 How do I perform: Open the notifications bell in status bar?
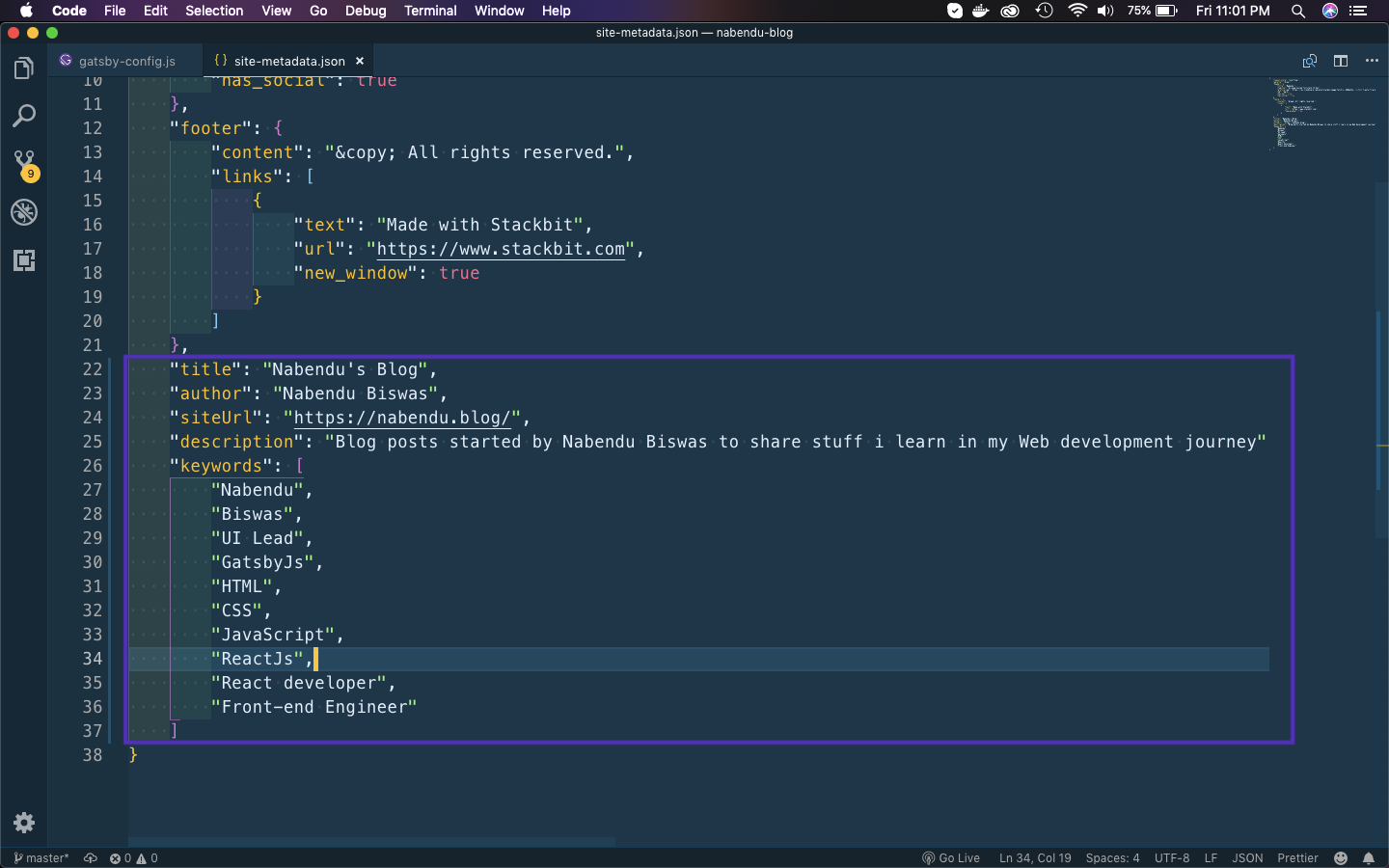[x=1368, y=857]
